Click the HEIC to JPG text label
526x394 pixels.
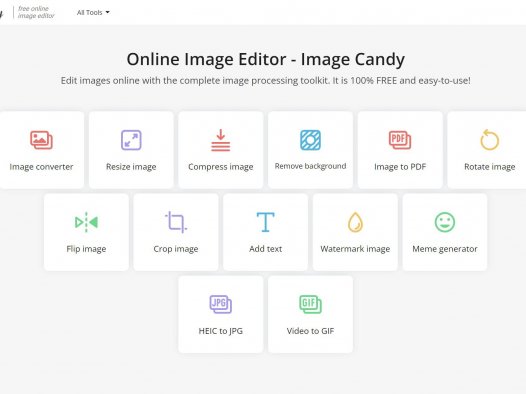click(x=220, y=331)
